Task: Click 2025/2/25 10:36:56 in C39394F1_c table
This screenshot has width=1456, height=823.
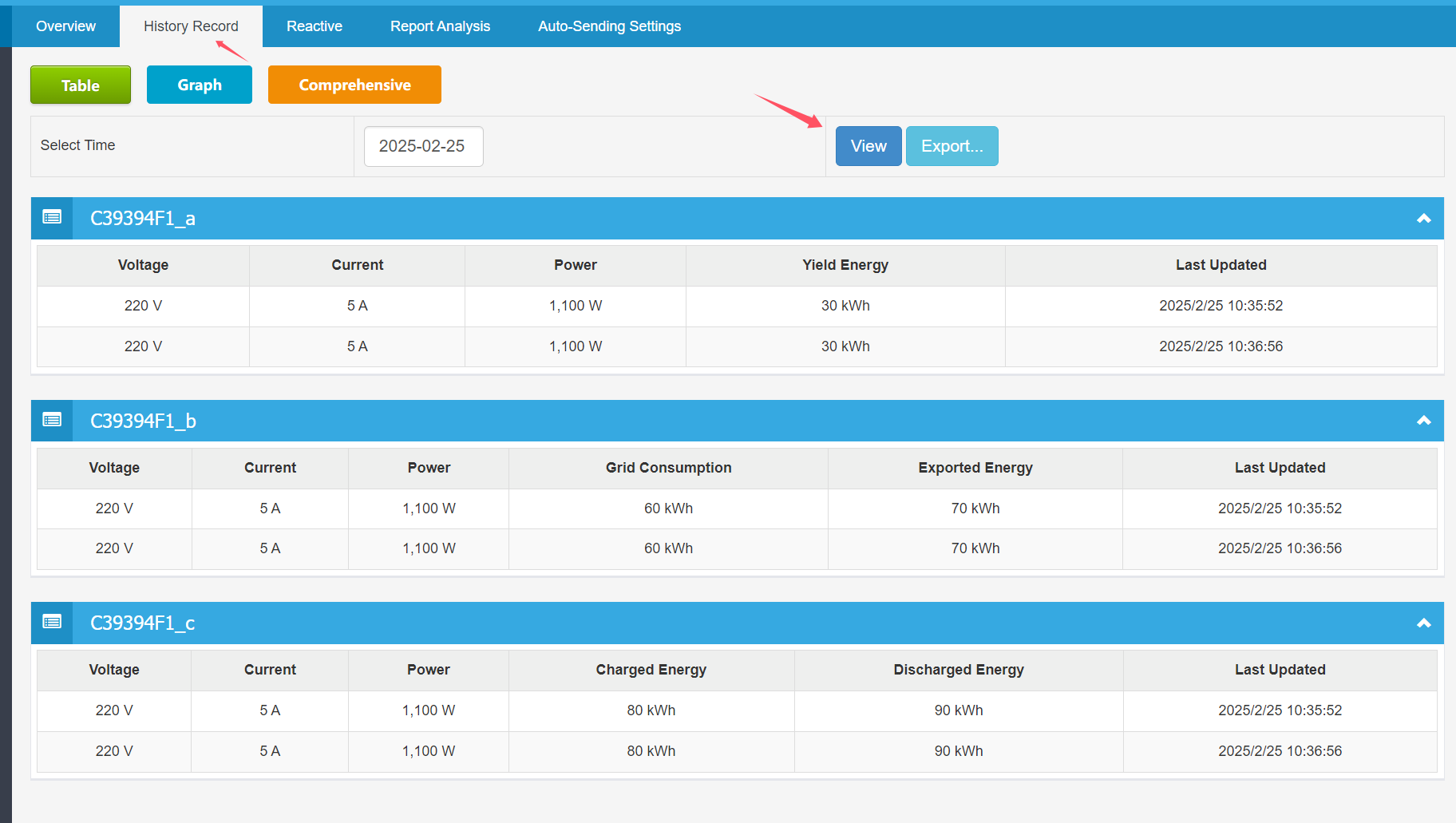Action: pos(1280,751)
